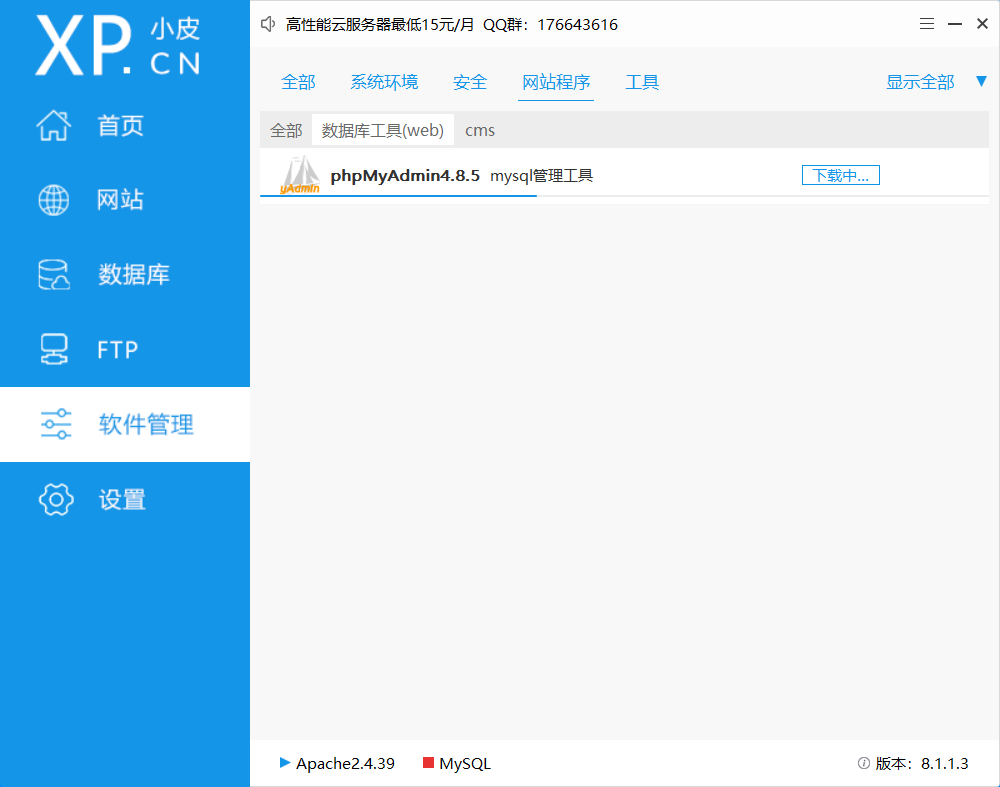Switch to the top-level 全部 category tab
Image resolution: width=1000 pixels, height=787 pixels.
[x=298, y=82]
